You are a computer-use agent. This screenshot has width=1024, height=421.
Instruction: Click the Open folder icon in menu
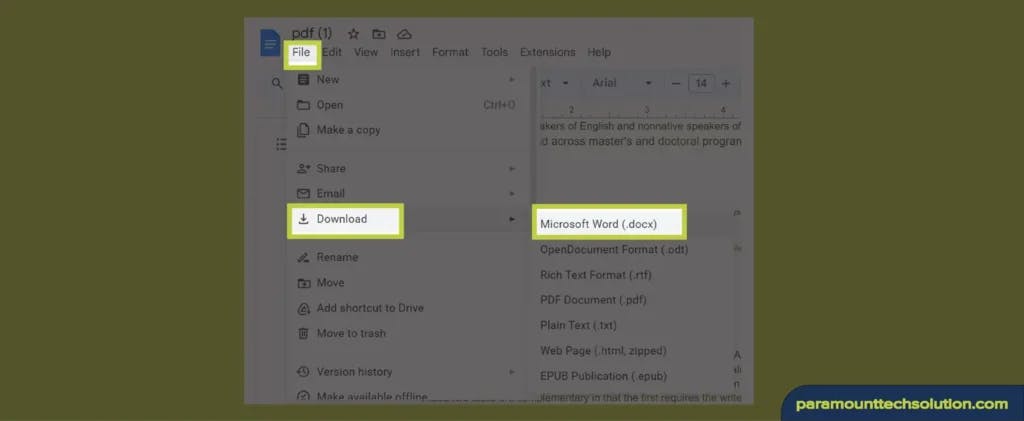[x=303, y=105]
